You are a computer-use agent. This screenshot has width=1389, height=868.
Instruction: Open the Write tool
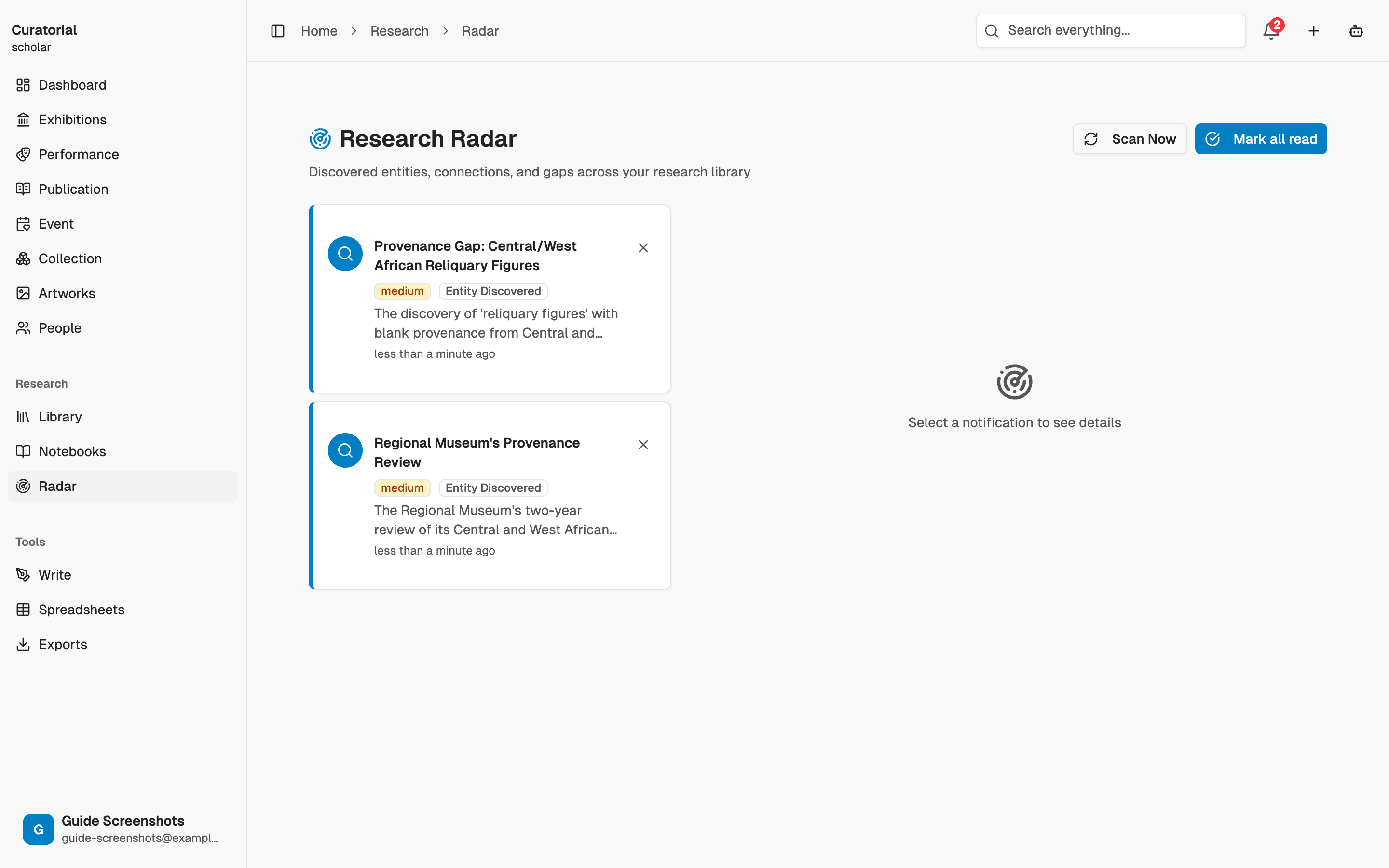point(123,575)
